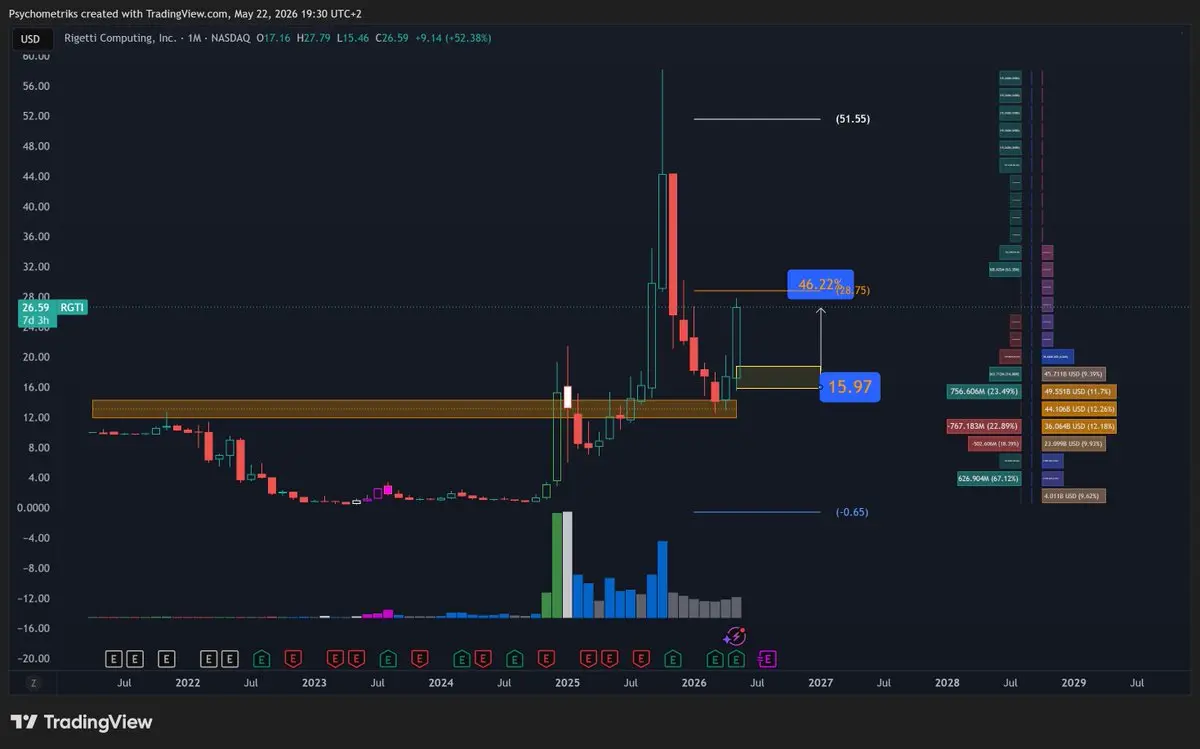Viewport: 1200px width, 749px height.
Task: Click the 49.551B USD (11.7%) label
Action: tap(1079, 391)
